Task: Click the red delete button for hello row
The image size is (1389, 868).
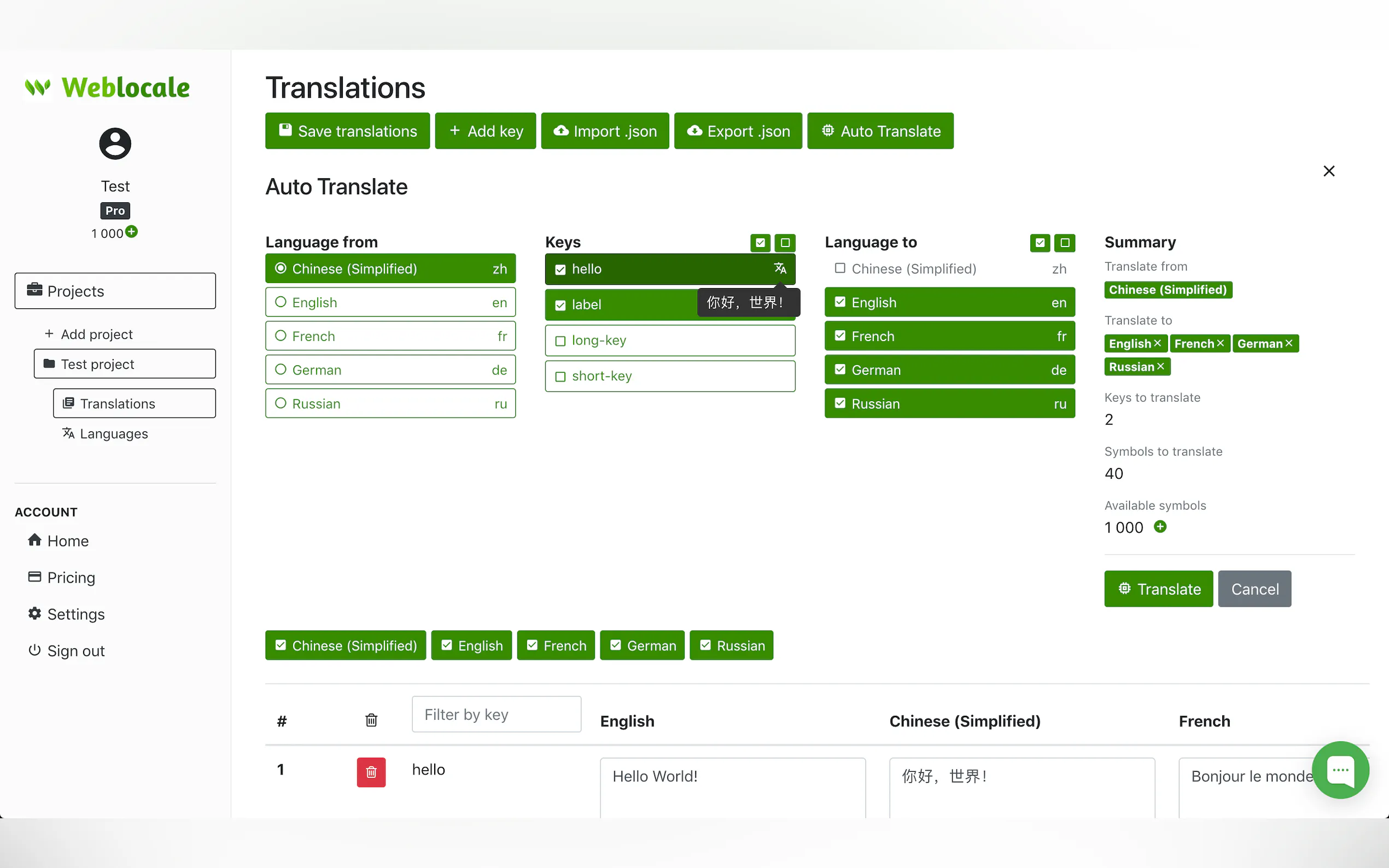Action: click(371, 772)
